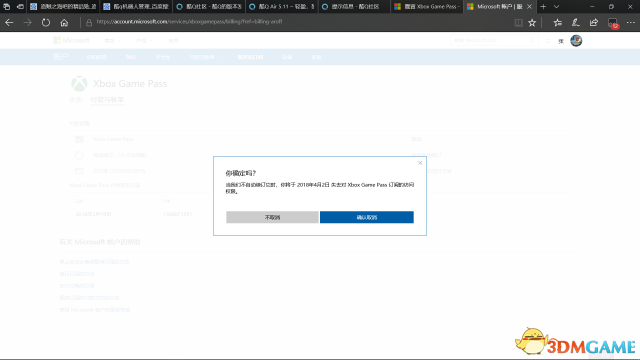
Task: Toggle reading view in address bar
Action: pos(518,23)
